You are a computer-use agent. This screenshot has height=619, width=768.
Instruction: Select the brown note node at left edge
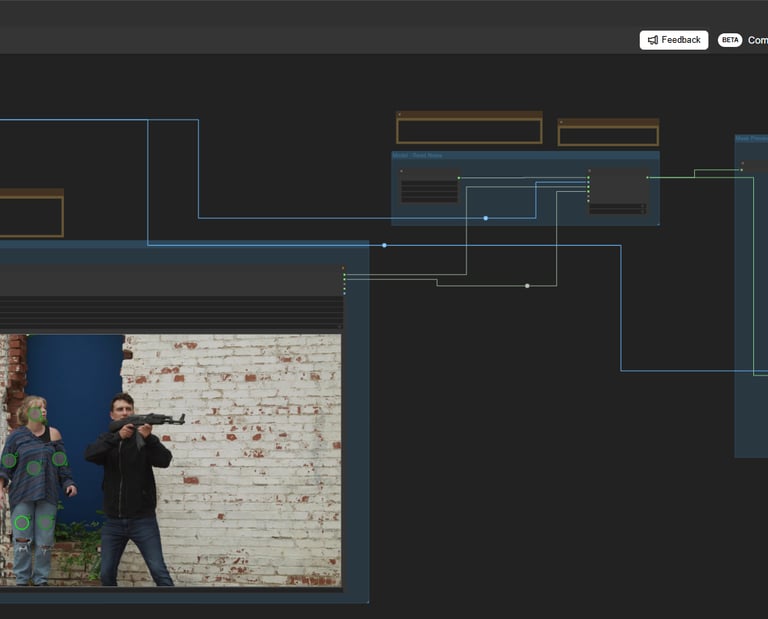pyautogui.click(x=31, y=213)
